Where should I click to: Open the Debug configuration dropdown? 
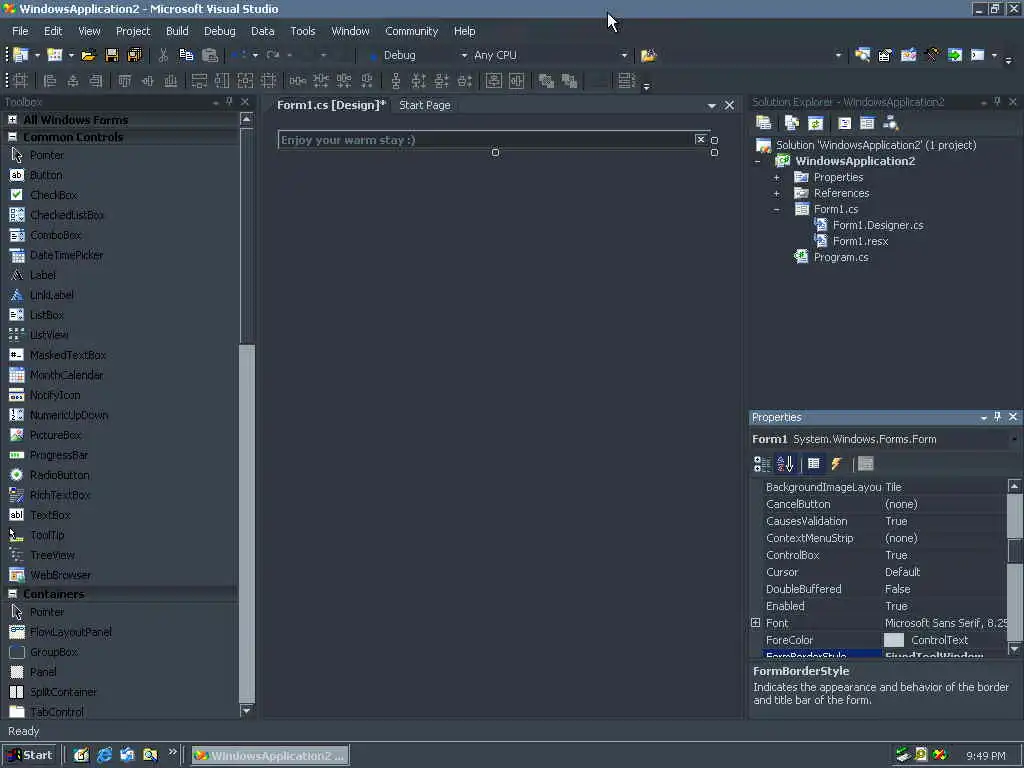pyautogui.click(x=464, y=56)
